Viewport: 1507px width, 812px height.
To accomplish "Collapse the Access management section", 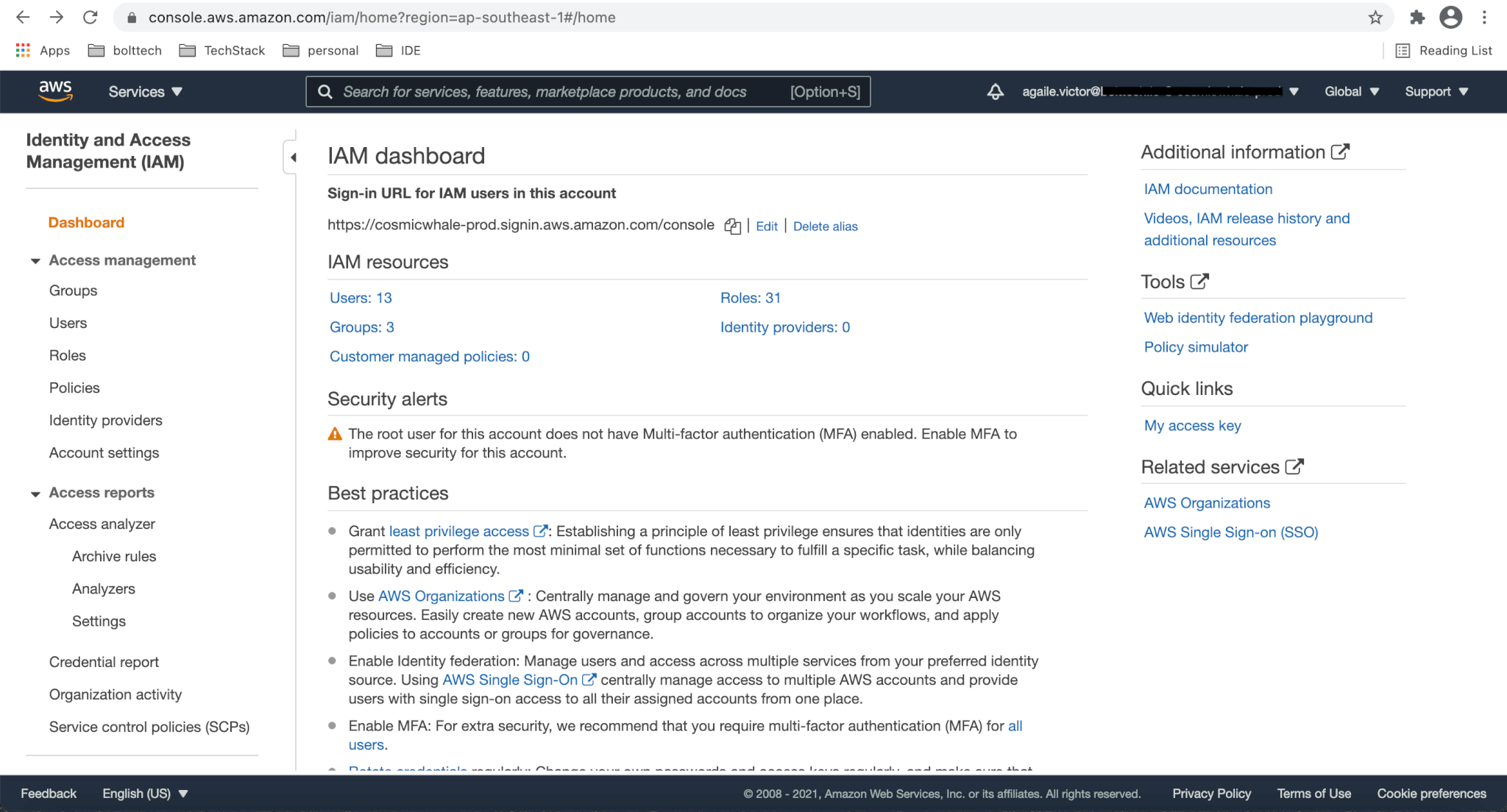I will coord(35,261).
